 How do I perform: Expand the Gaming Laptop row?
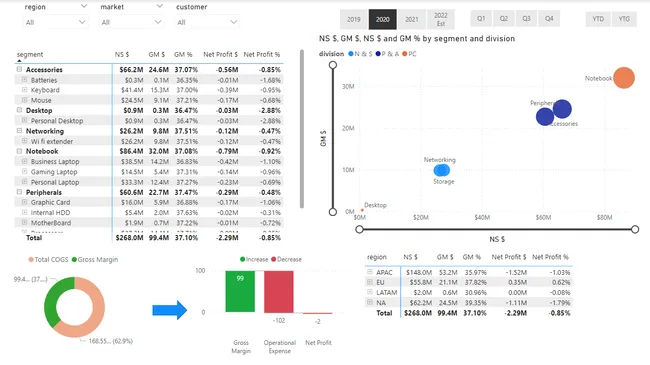(x=24, y=171)
